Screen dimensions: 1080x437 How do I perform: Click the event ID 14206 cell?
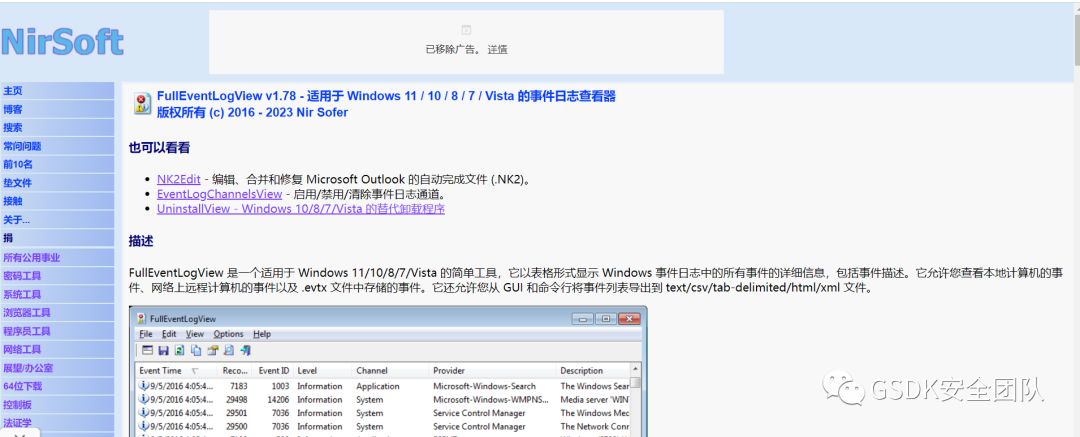pos(278,400)
